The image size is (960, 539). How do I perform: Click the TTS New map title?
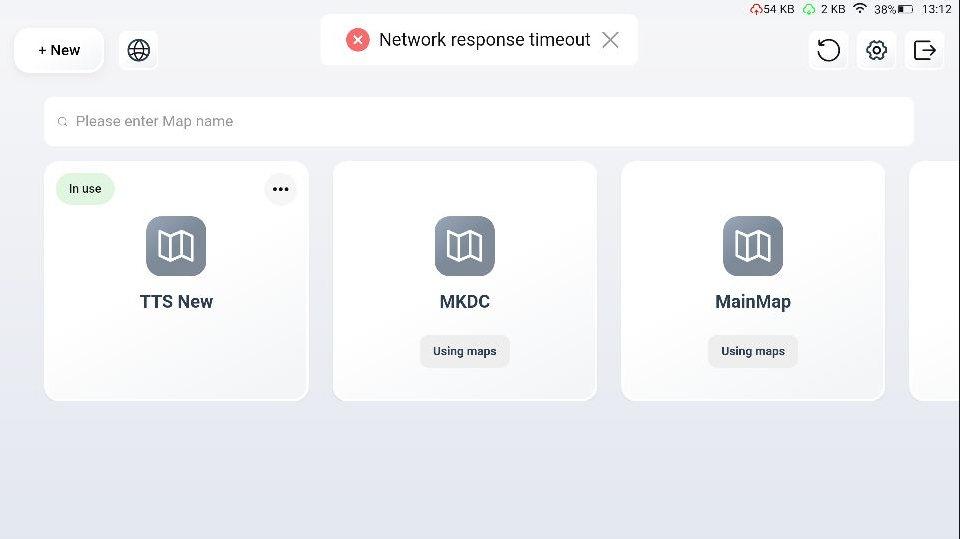pyautogui.click(x=176, y=302)
